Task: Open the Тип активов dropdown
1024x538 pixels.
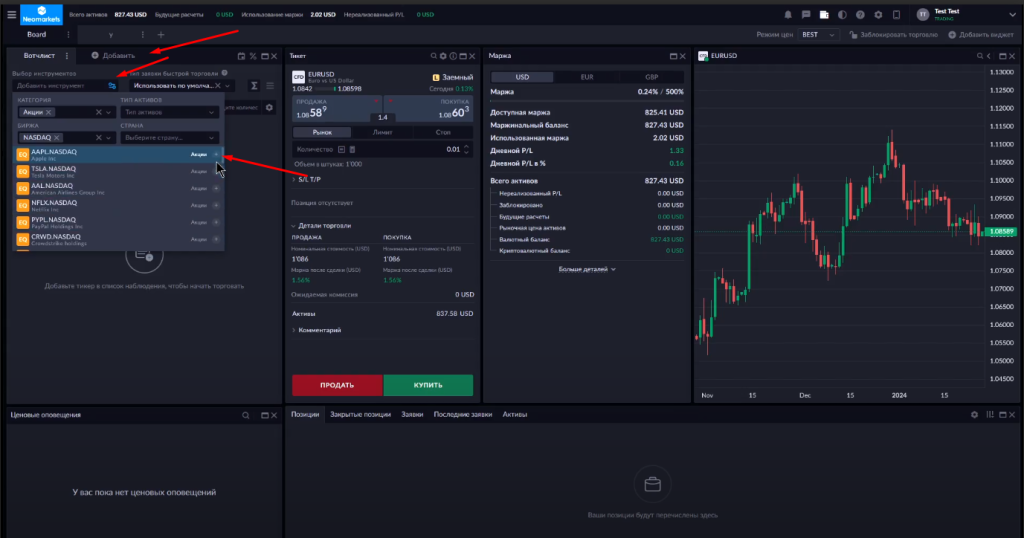Action: [169, 112]
